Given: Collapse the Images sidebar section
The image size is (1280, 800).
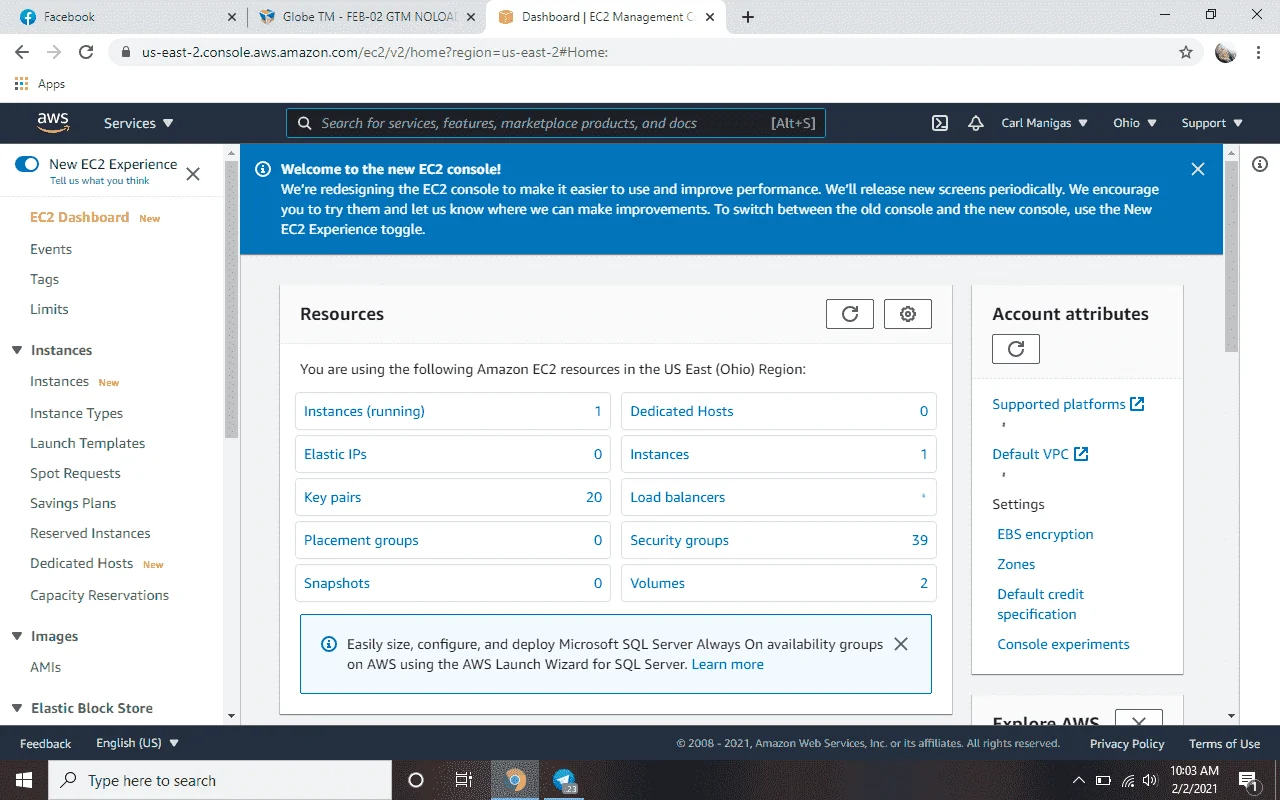Looking at the screenshot, I should (17, 636).
